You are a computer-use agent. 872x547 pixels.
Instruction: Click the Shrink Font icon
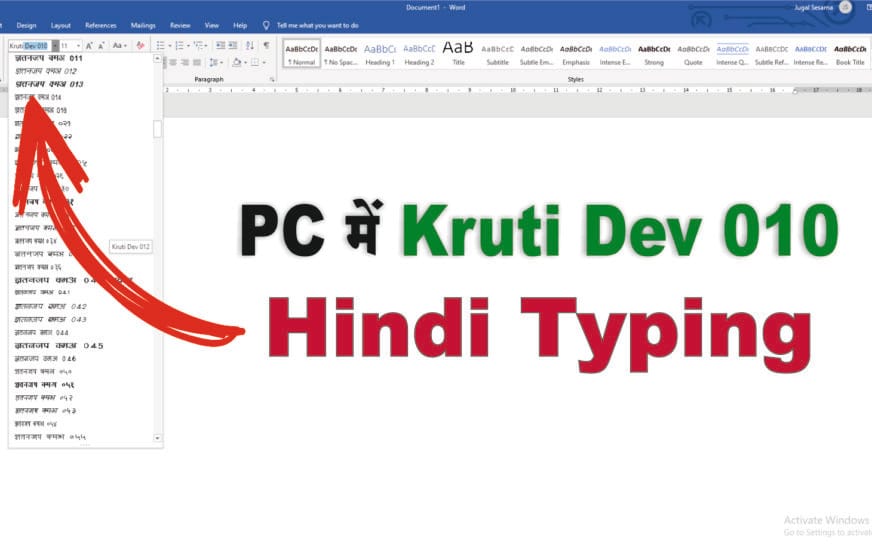click(x=101, y=46)
